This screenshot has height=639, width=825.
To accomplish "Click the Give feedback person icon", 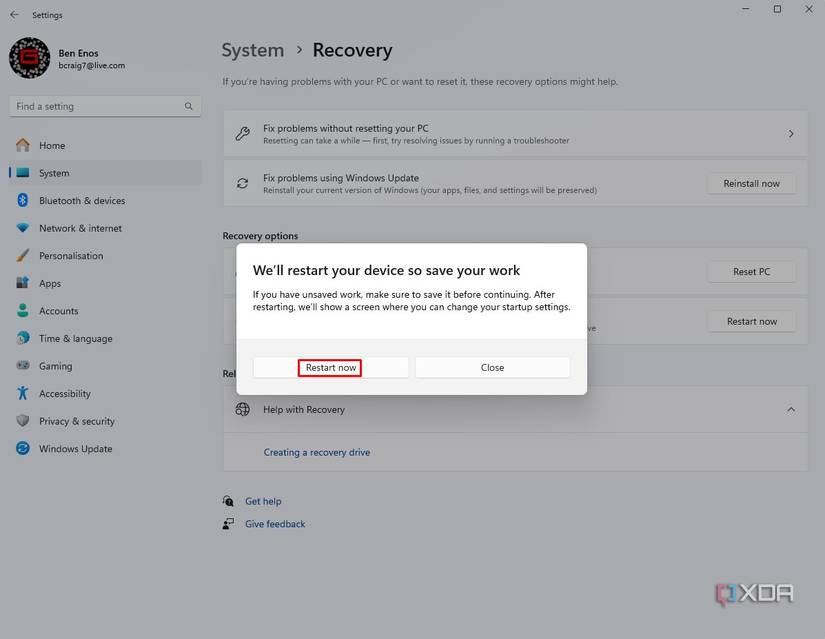I will point(228,524).
